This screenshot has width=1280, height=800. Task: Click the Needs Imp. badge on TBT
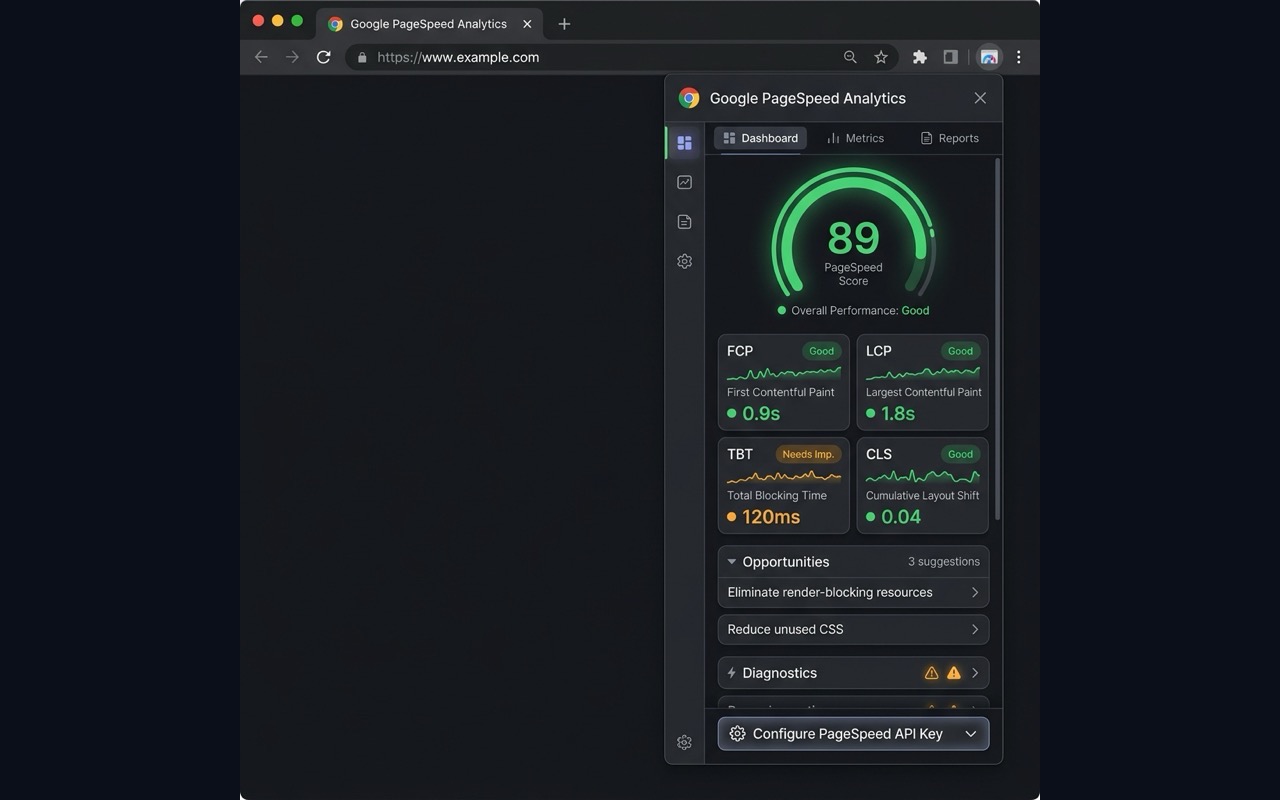[x=808, y=454]
